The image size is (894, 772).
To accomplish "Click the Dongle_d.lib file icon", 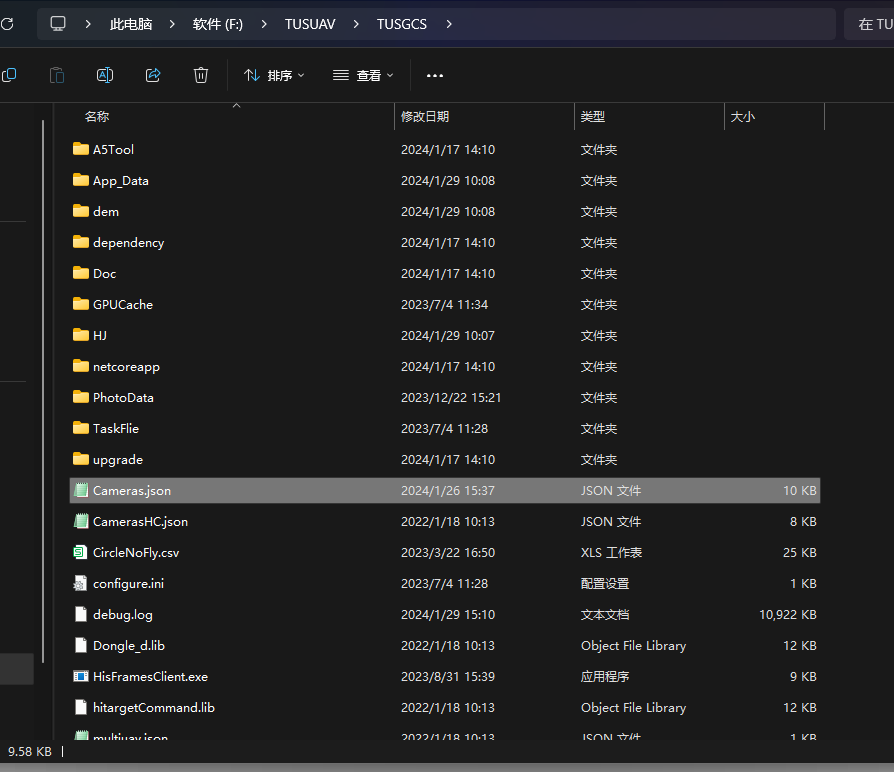I will tap(81, 645).
